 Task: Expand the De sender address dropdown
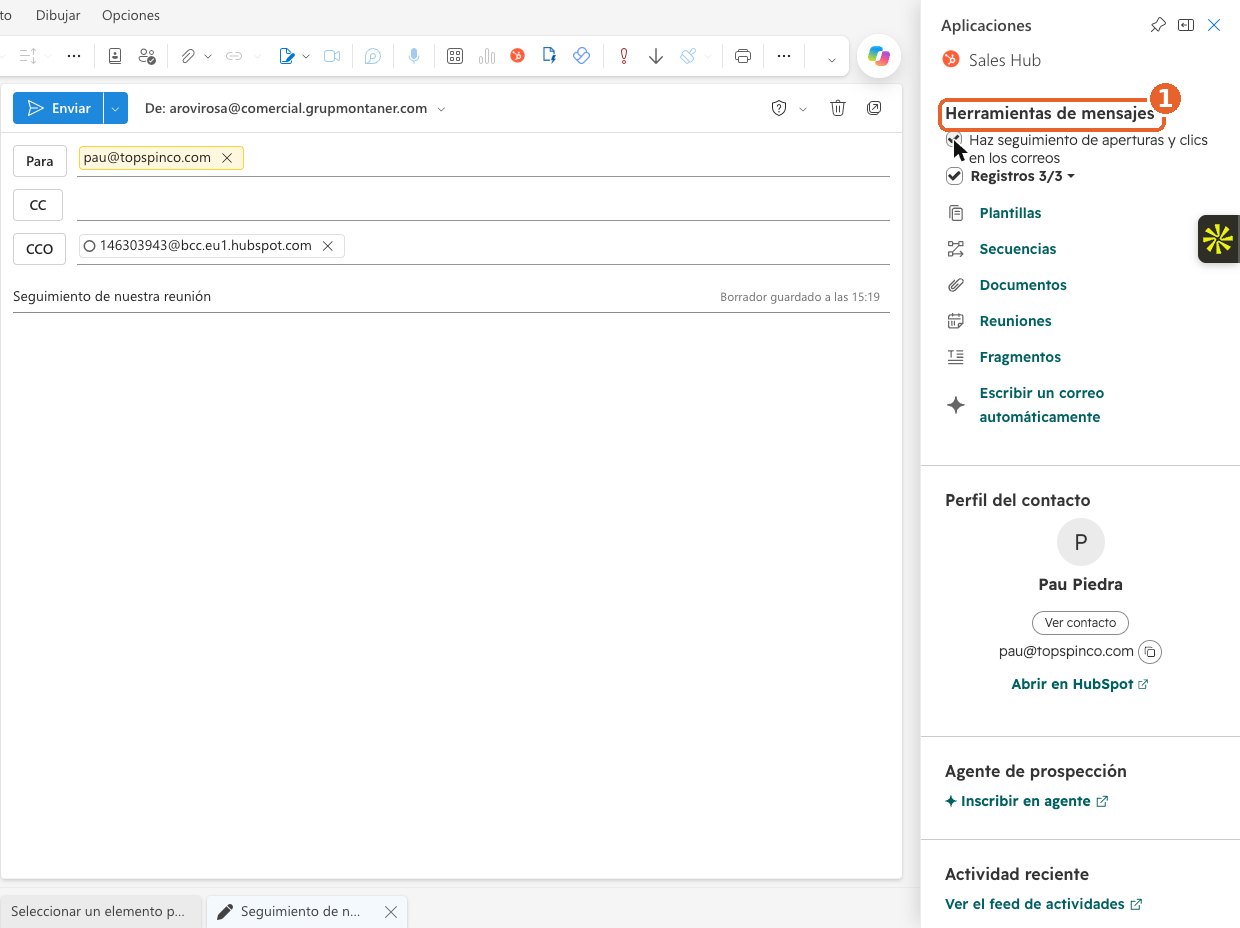pyautogui.click(x=441, y=108)
